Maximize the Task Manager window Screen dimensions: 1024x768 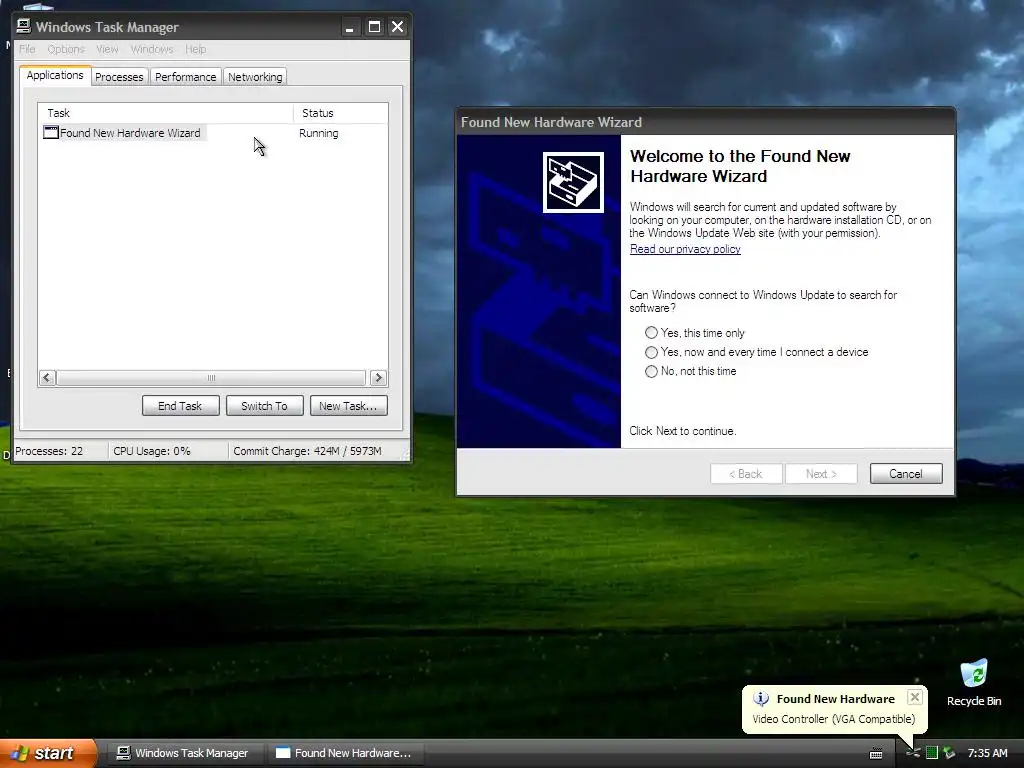coord(374,27)
